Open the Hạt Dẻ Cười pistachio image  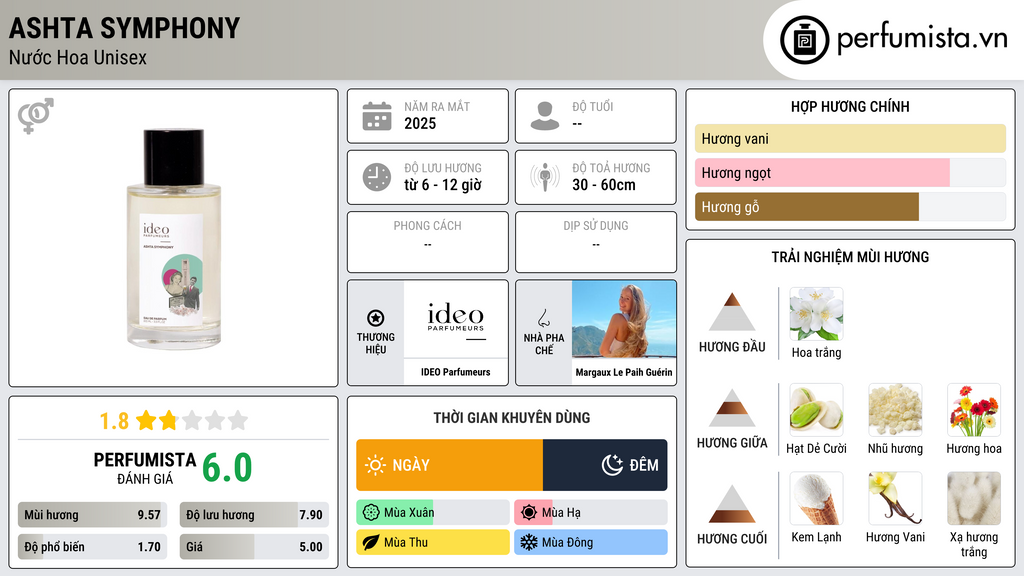[816, 409]
